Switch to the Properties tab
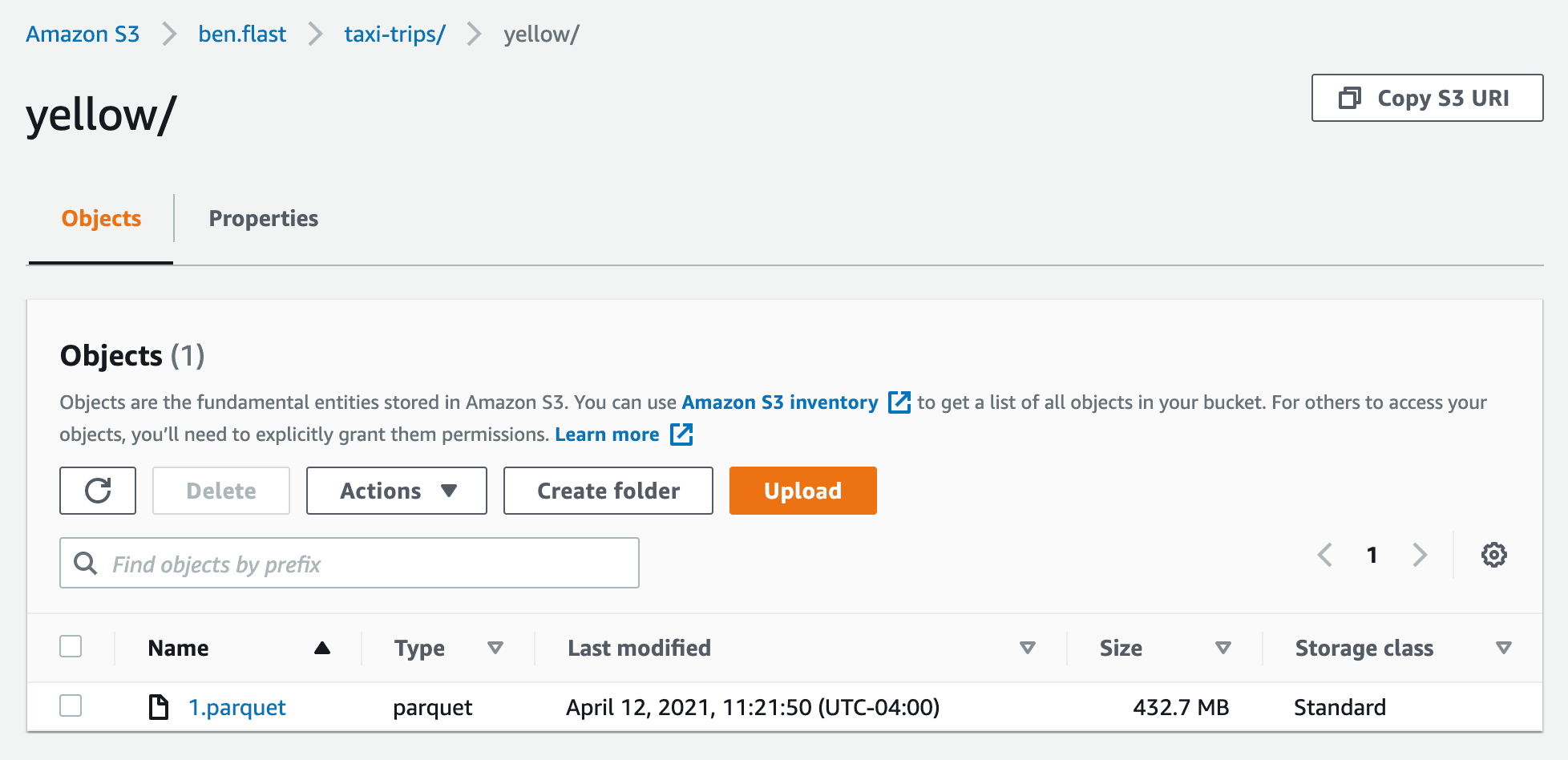 click(x=263, y=218)
